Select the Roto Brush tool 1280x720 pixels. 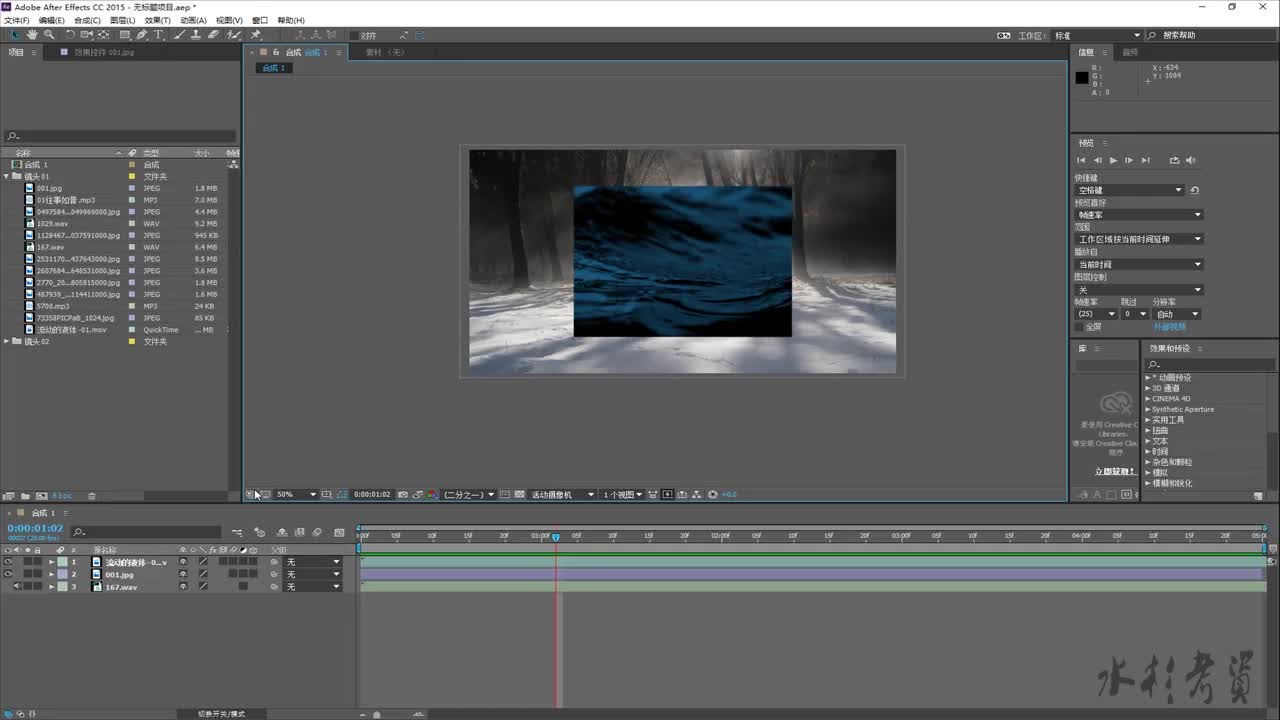pyautogui.click(x=234, y=35)
